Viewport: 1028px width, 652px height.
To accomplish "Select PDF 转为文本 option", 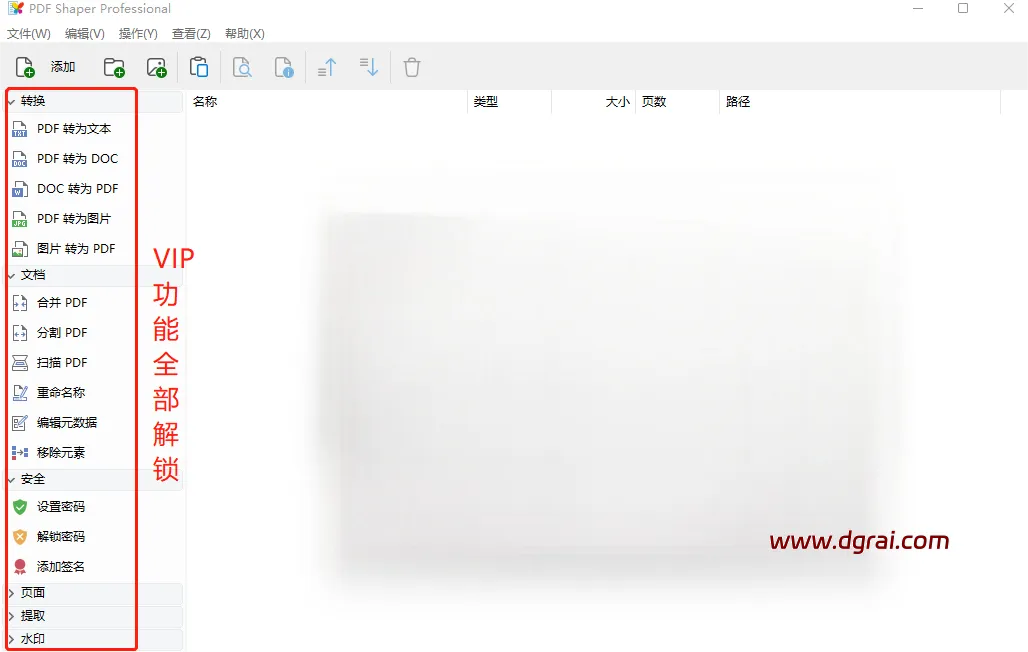I will click(74, 129).
